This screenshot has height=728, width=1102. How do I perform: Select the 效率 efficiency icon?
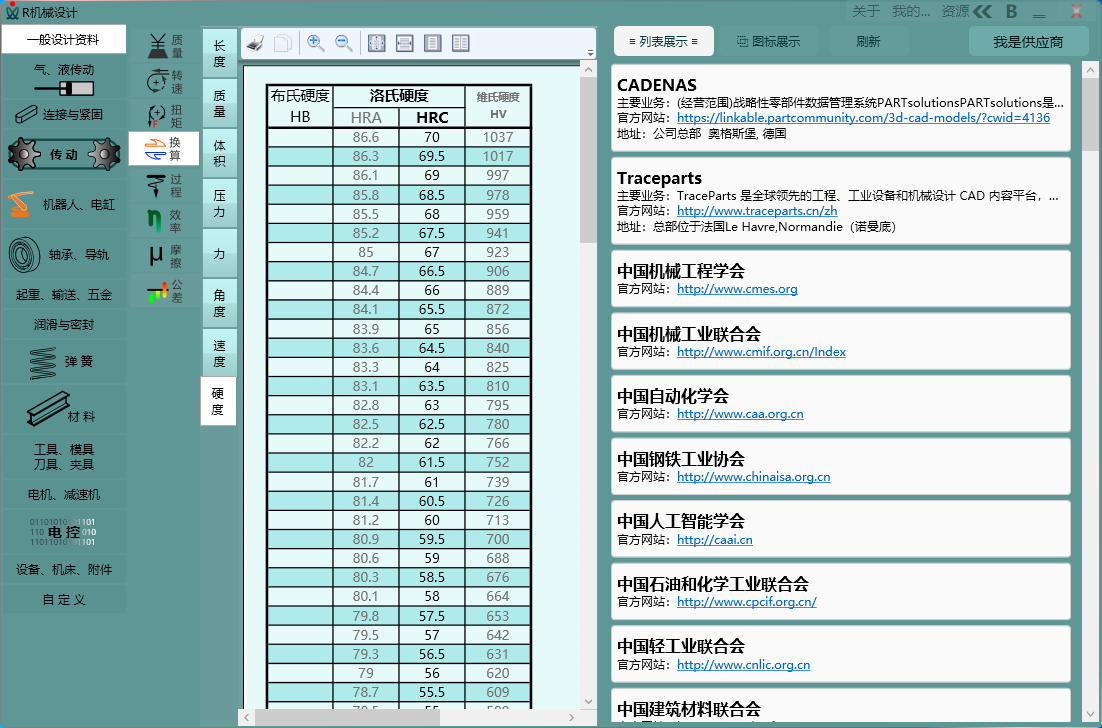165,220
